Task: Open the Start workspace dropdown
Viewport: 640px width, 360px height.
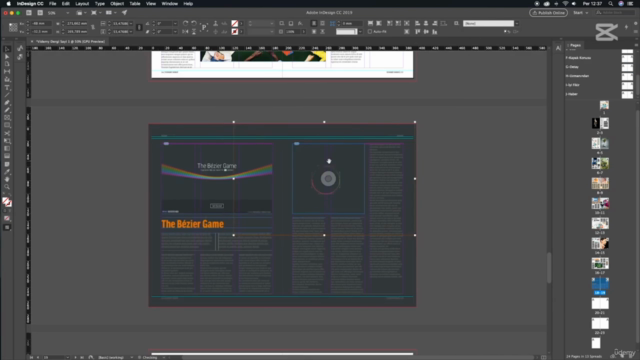Action: click(x=581, y=13)
